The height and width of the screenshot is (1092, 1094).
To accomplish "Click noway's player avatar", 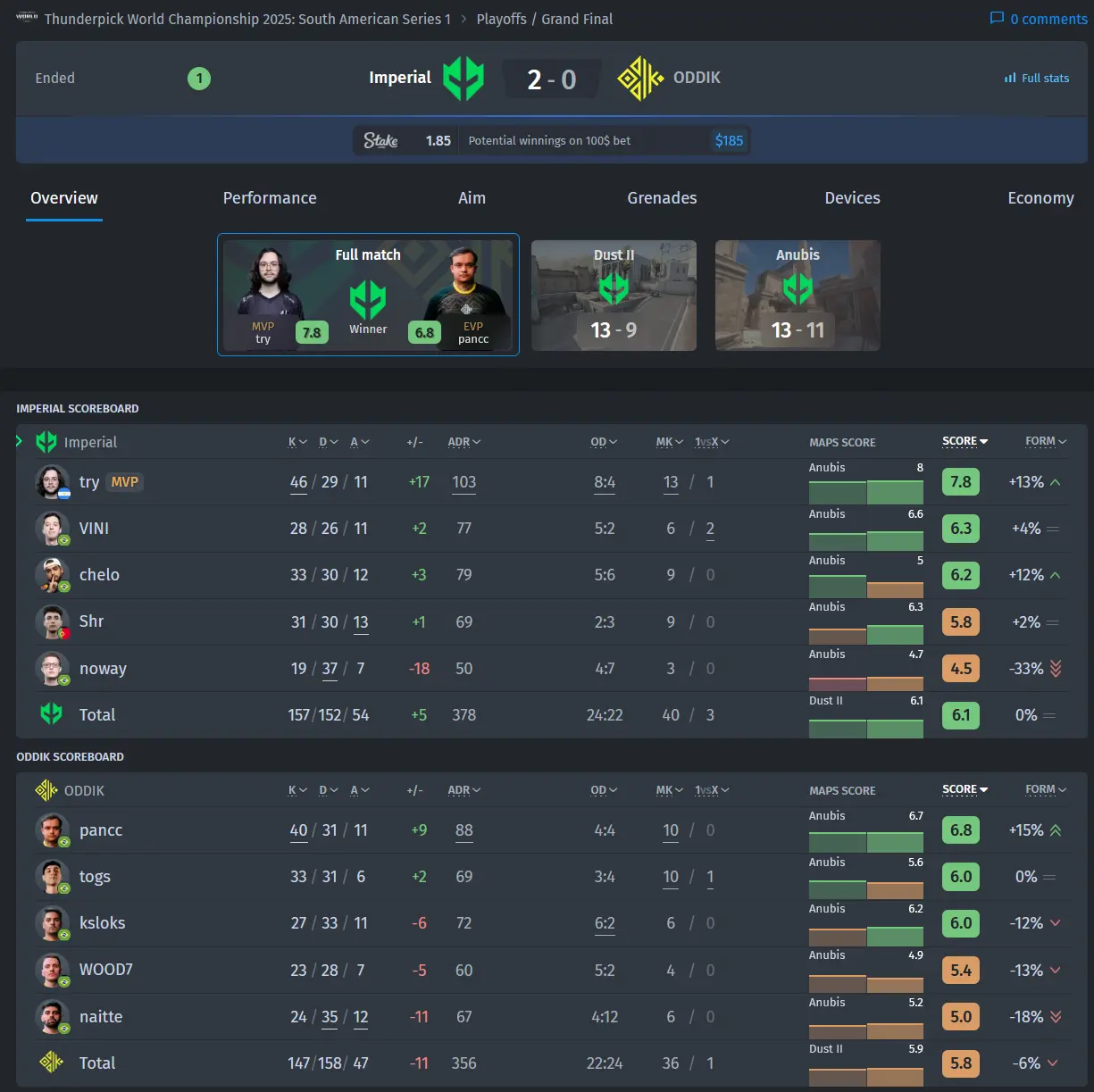I will coord(52,668).
